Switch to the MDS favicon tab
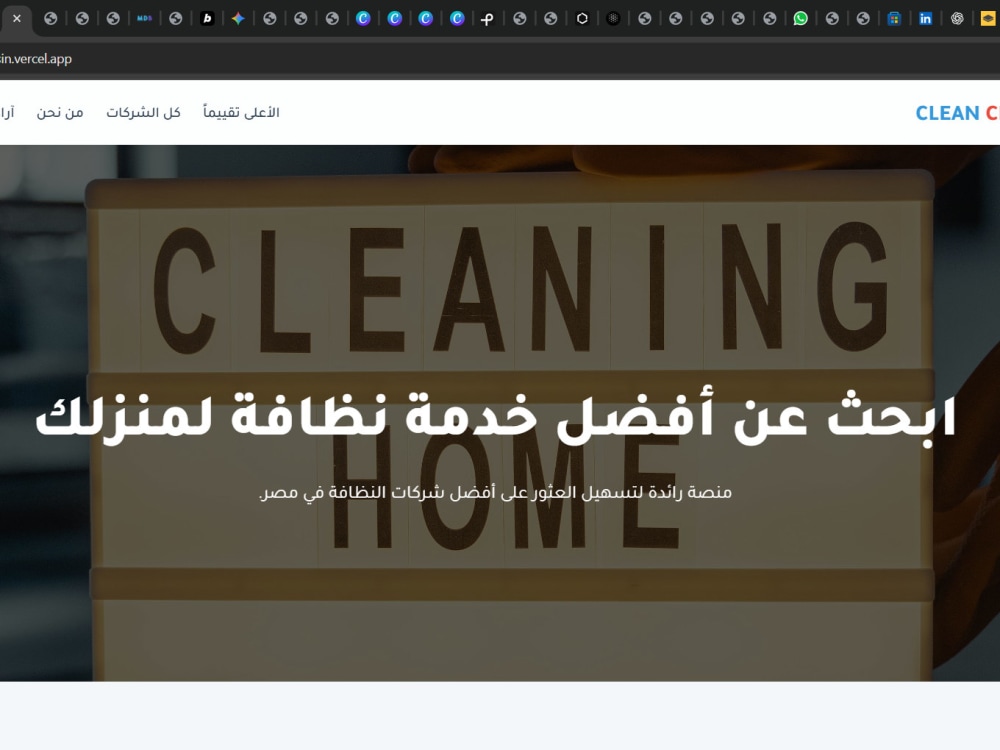 pyautogui.click(x=144, y=18)
